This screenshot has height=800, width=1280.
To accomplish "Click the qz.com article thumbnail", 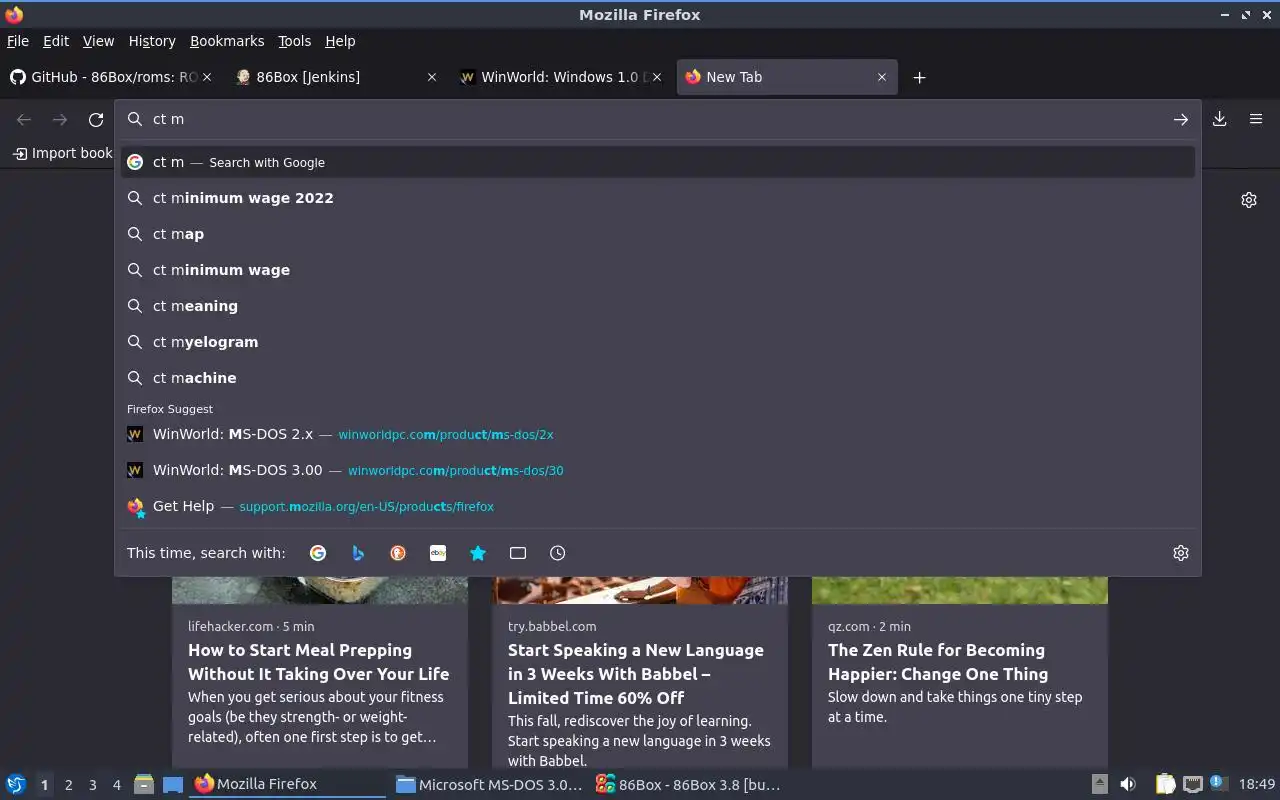I will coord(960,590).
